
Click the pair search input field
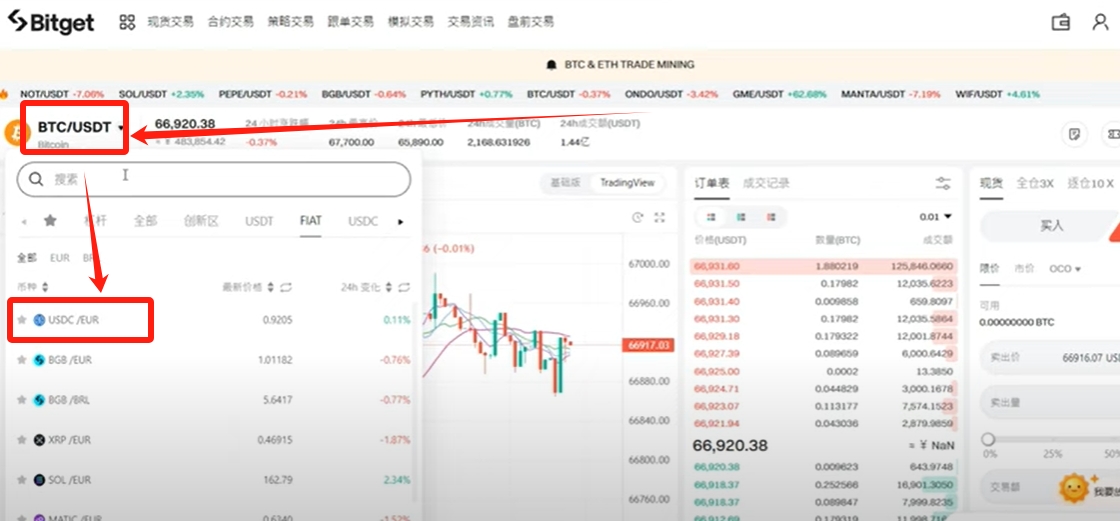(214, 179)
